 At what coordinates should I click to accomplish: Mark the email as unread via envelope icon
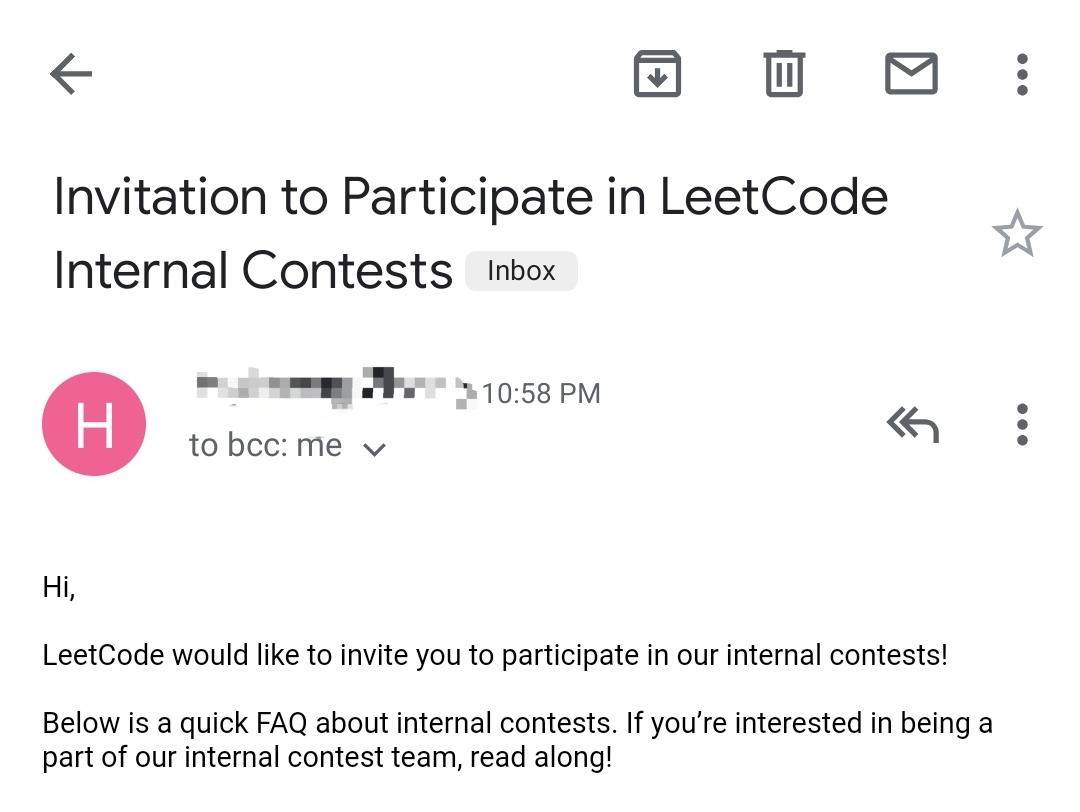click(911, 74)
